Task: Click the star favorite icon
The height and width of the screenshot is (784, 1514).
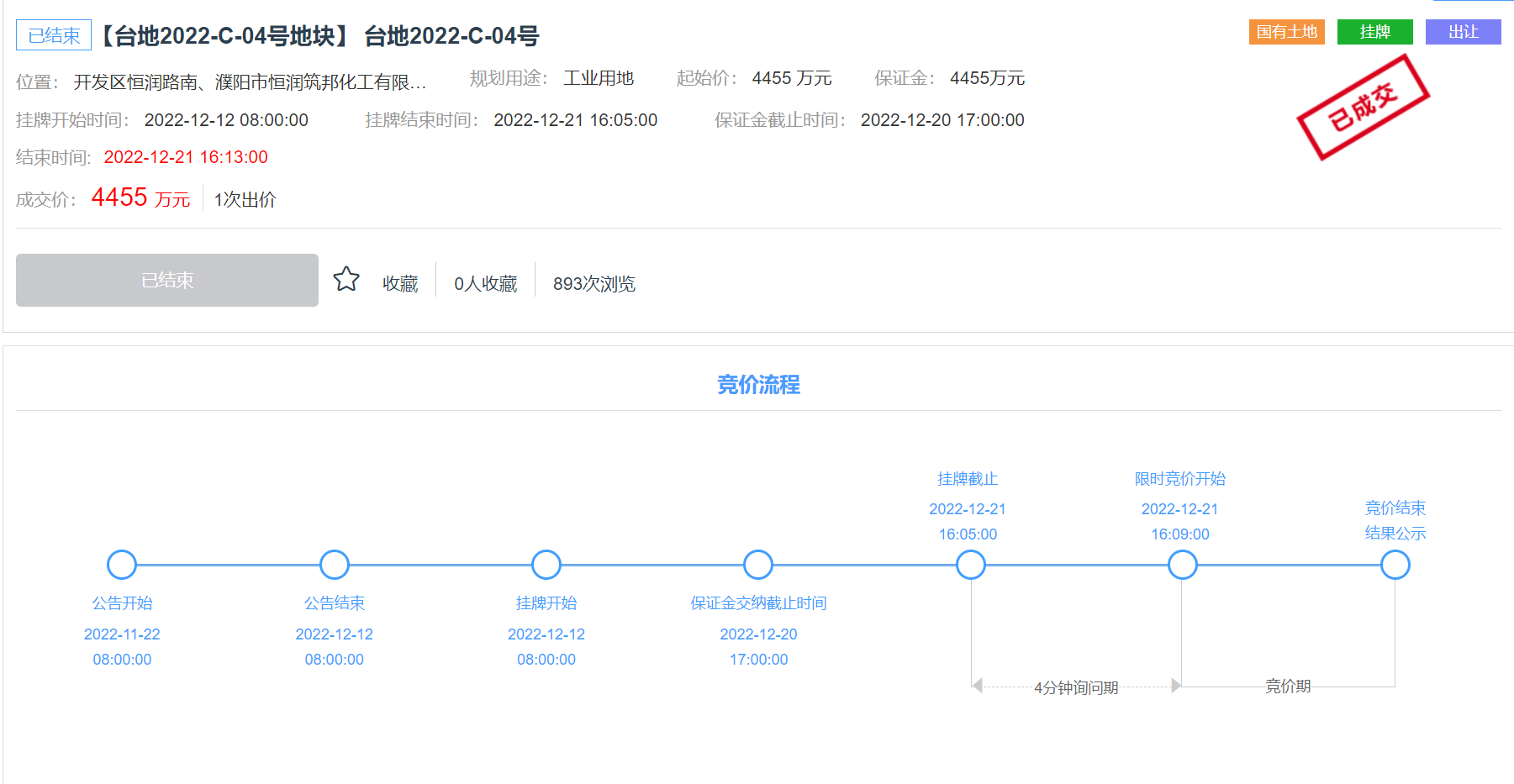Action: pyautogui.click(x=346, y=279)
